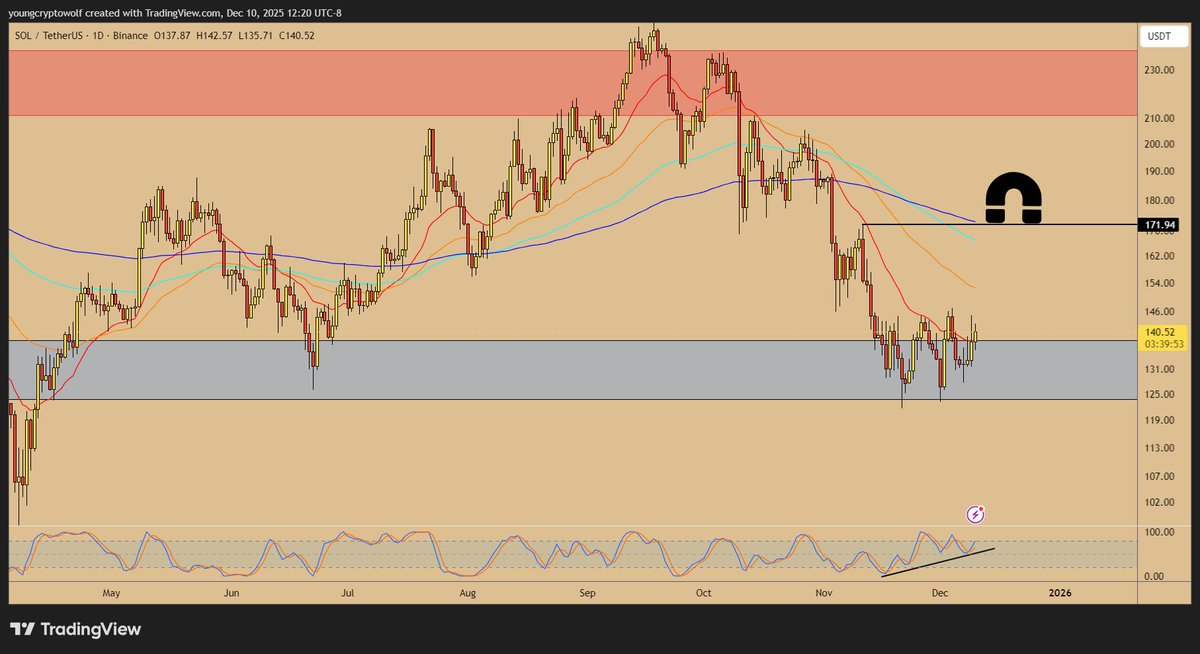This screenshot has height=654, width=1200.
Task: Click the May label on the time axis
Action: tap(111, 593)
